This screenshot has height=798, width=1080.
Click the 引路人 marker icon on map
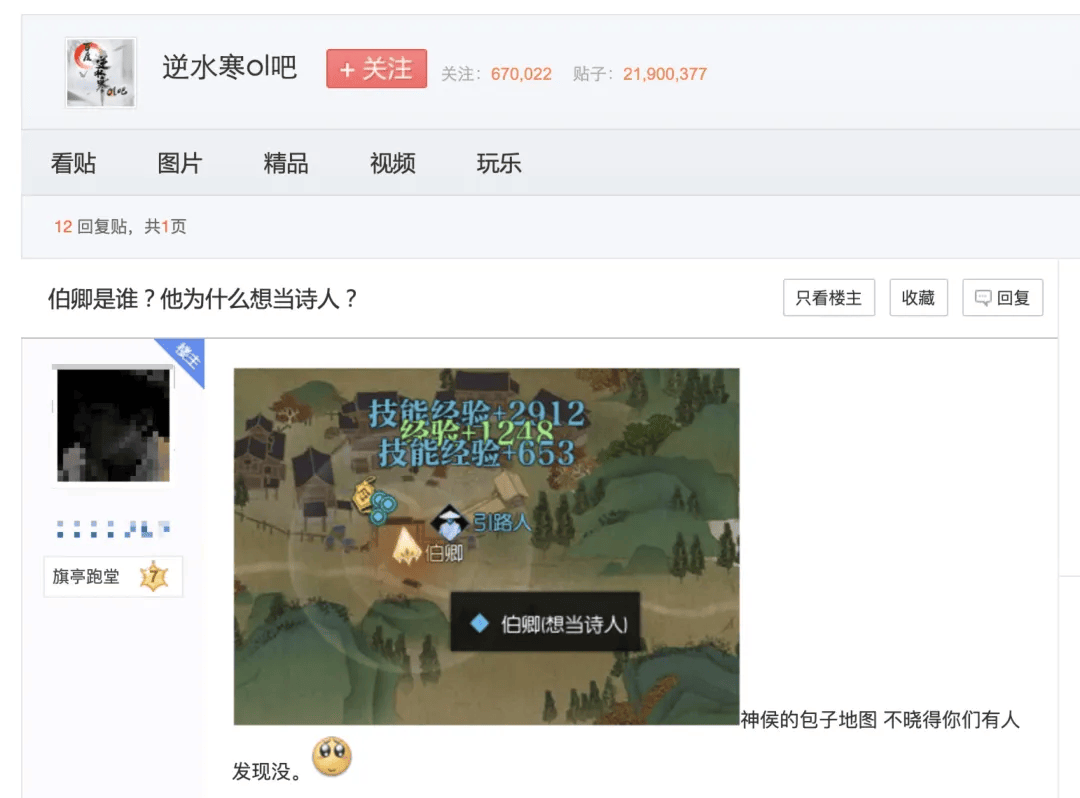point(449,523)
